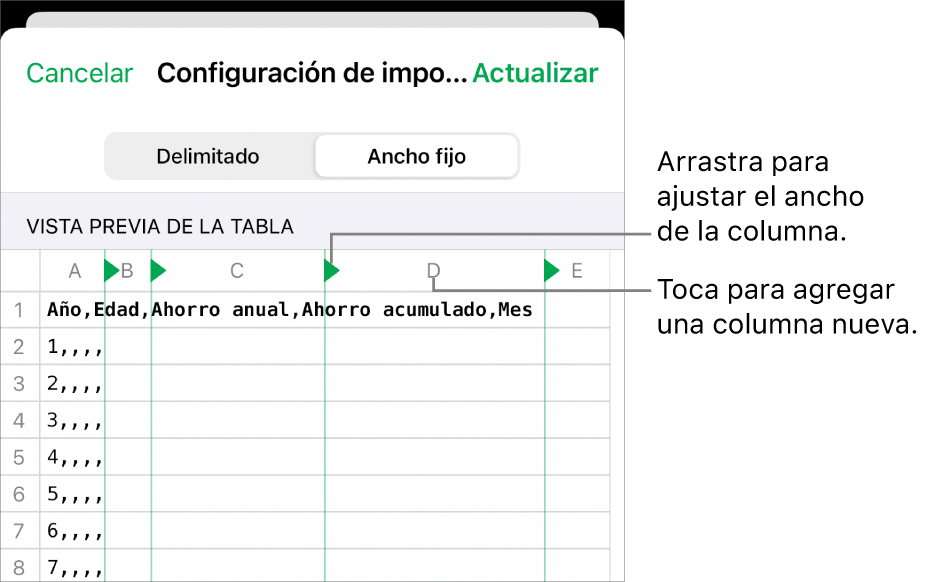Tap Cancelar to dismiss import settings
This screenshot has height=582, width=926.
[79, 73]
